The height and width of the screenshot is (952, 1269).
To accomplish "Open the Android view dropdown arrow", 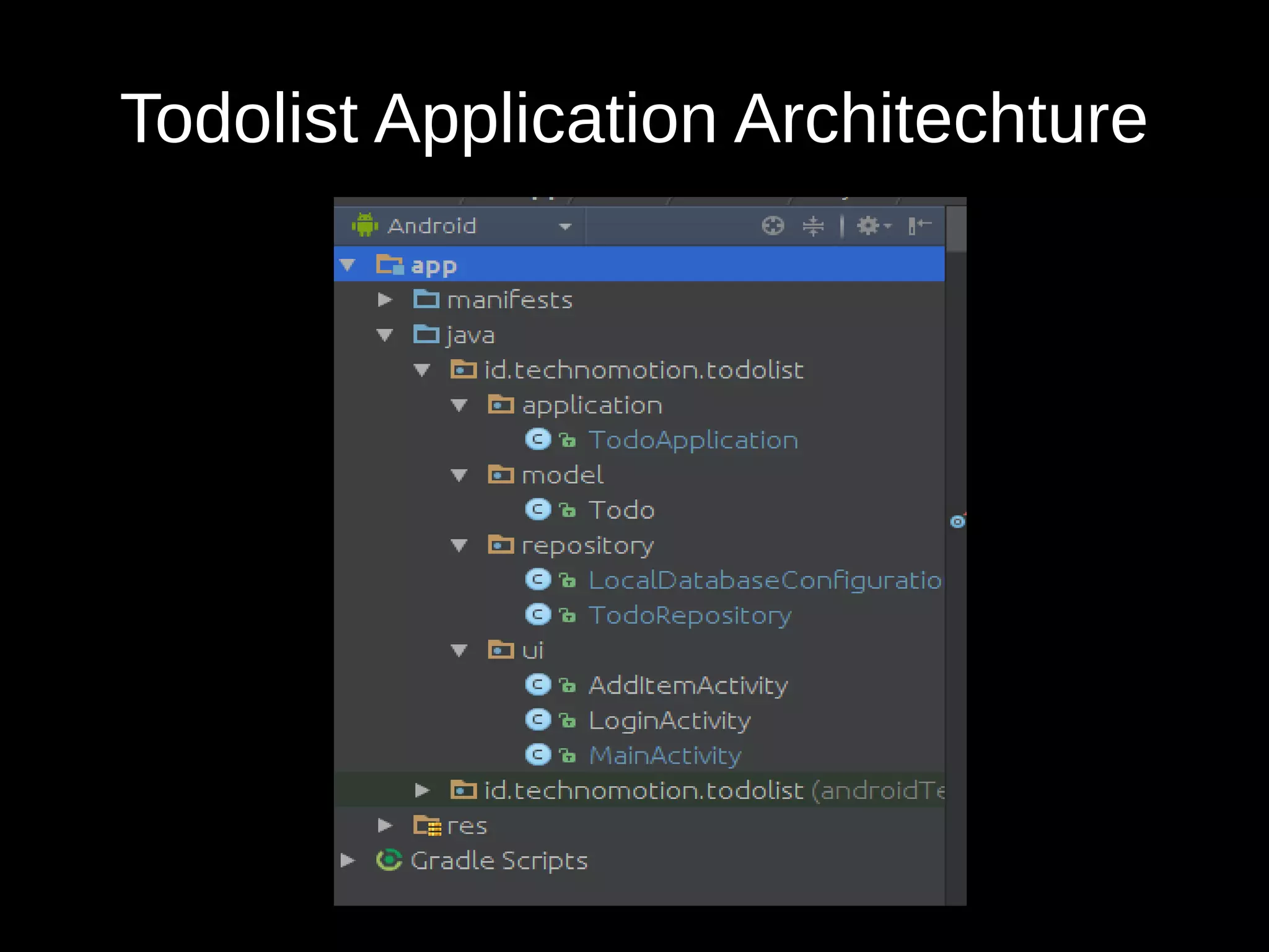I will point(564,227).
